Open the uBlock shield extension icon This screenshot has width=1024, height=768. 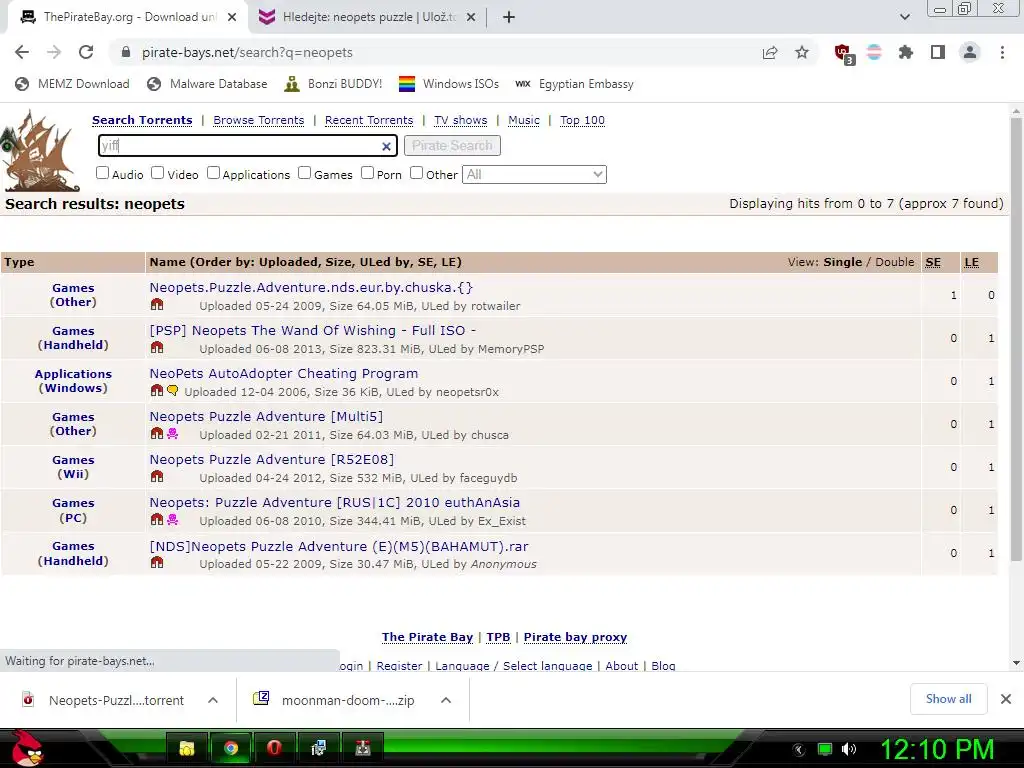tap(843, 53)
